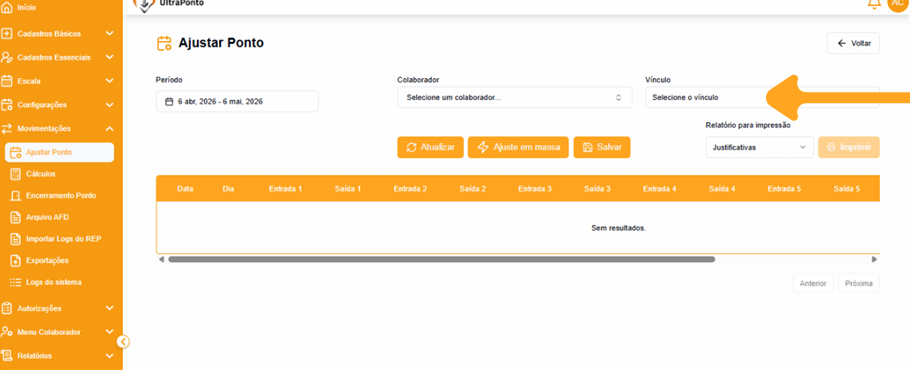Expand the Relatórios sidebar section

110,356
